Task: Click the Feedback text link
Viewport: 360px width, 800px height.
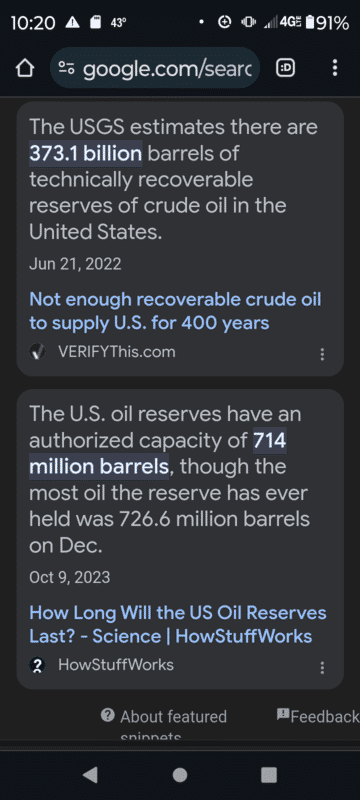Action: pos(325,716)
